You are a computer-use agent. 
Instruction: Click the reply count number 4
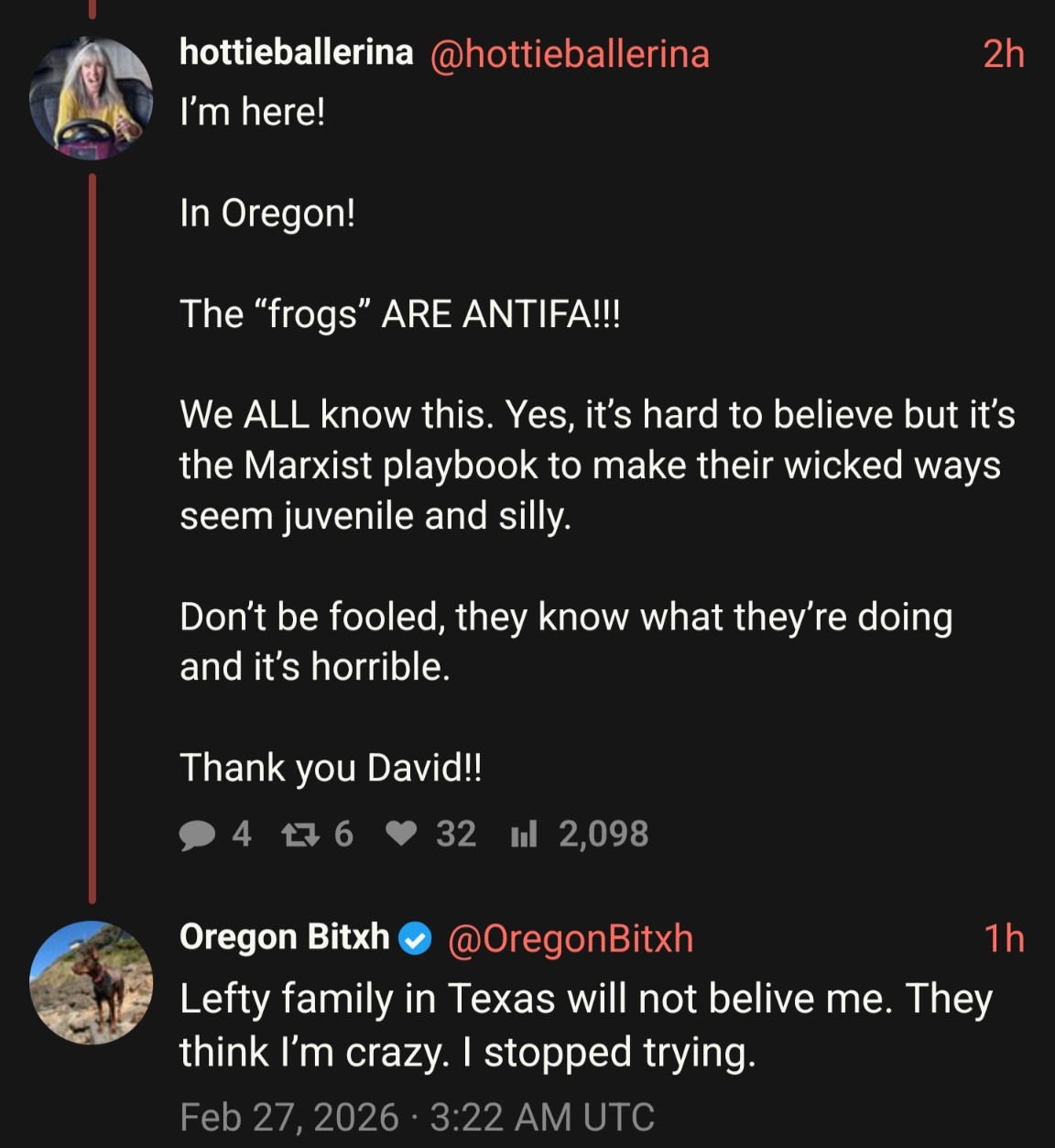coord(241,834)
